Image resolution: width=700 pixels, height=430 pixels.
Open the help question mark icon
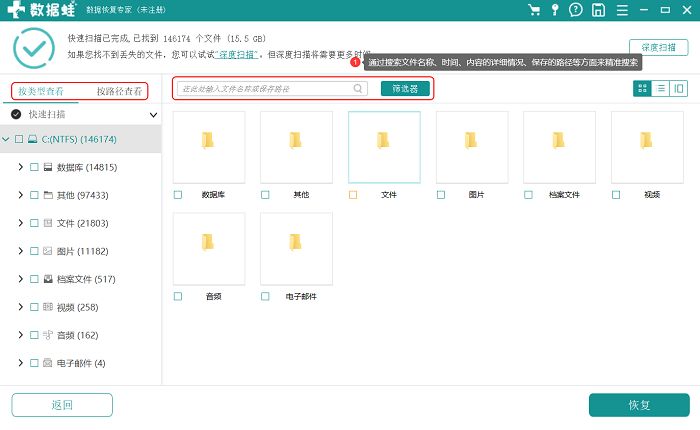tap(576, 10)
